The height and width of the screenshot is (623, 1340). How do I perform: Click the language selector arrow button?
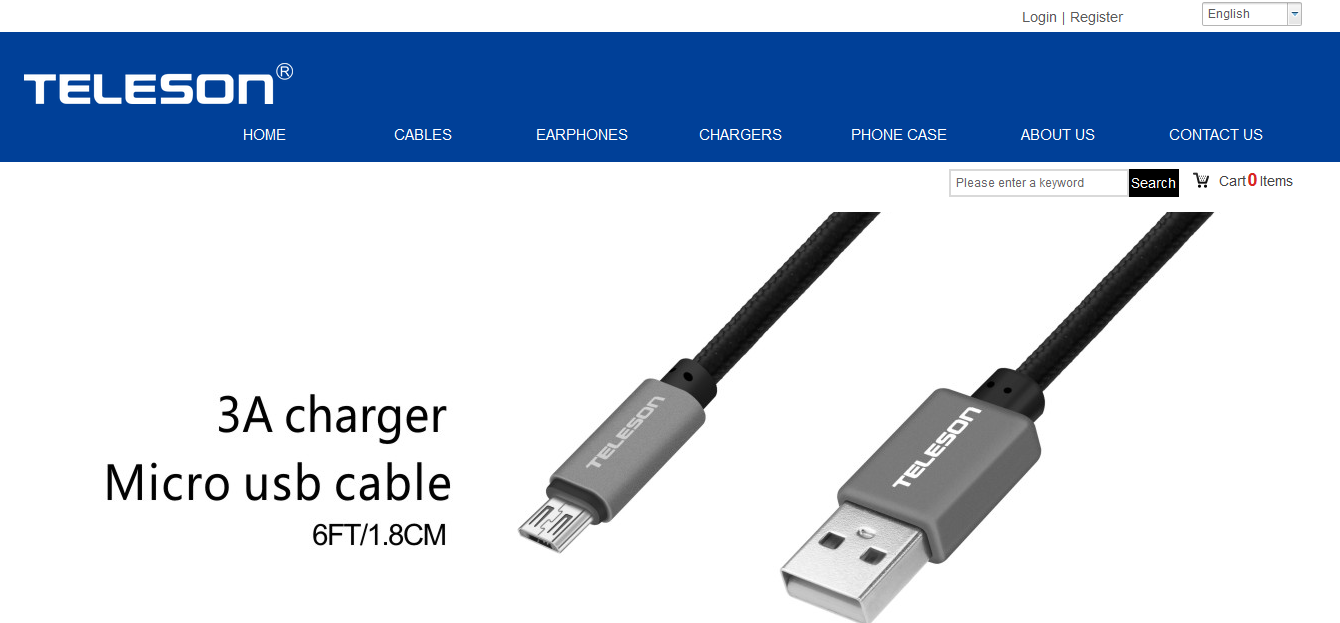click(x=1294, y=14)
